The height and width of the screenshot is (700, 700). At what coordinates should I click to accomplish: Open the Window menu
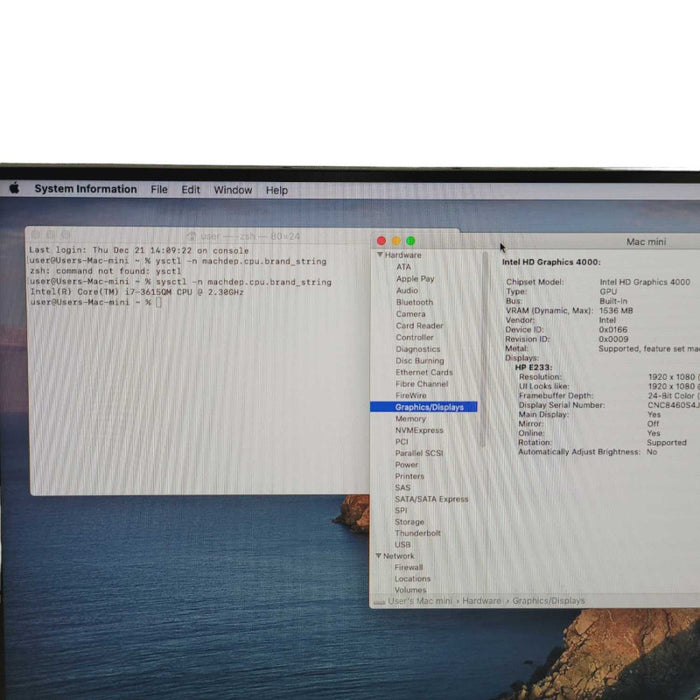[233, 190]
